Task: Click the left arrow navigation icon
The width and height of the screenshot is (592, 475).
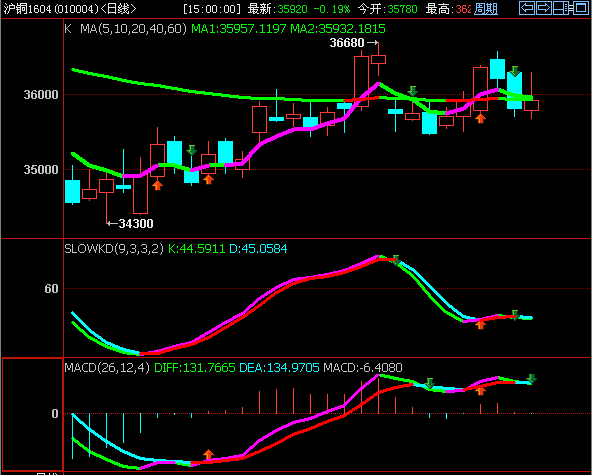Action: [x=527, y=8]
